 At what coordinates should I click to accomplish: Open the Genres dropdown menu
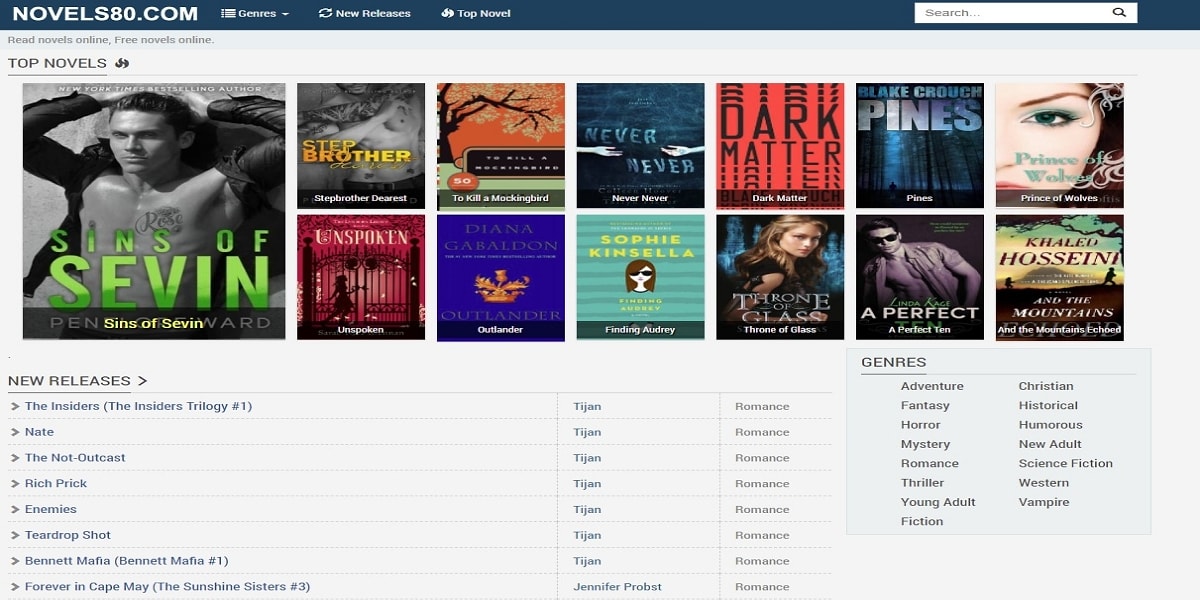click(x=254, y=14)
